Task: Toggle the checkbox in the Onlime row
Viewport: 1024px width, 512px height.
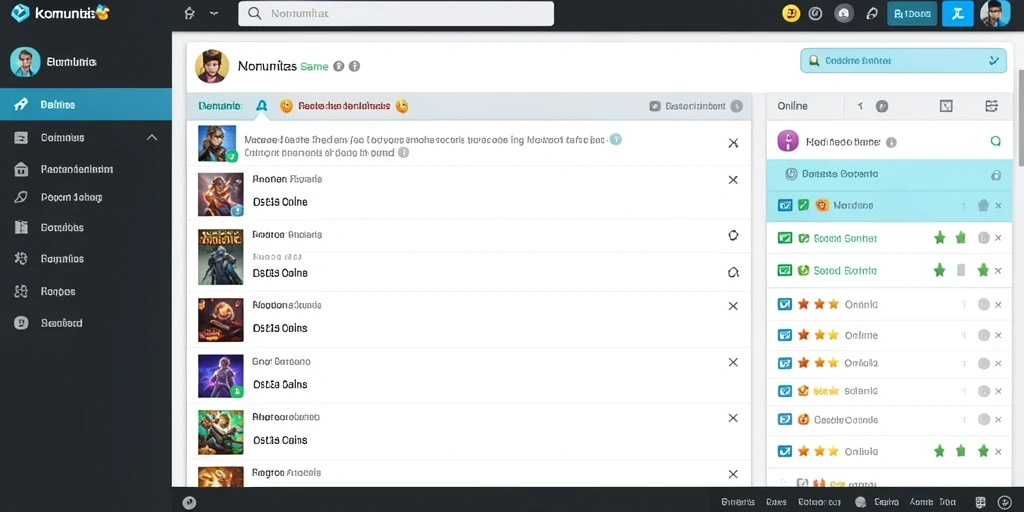Action: click(785, 335)
